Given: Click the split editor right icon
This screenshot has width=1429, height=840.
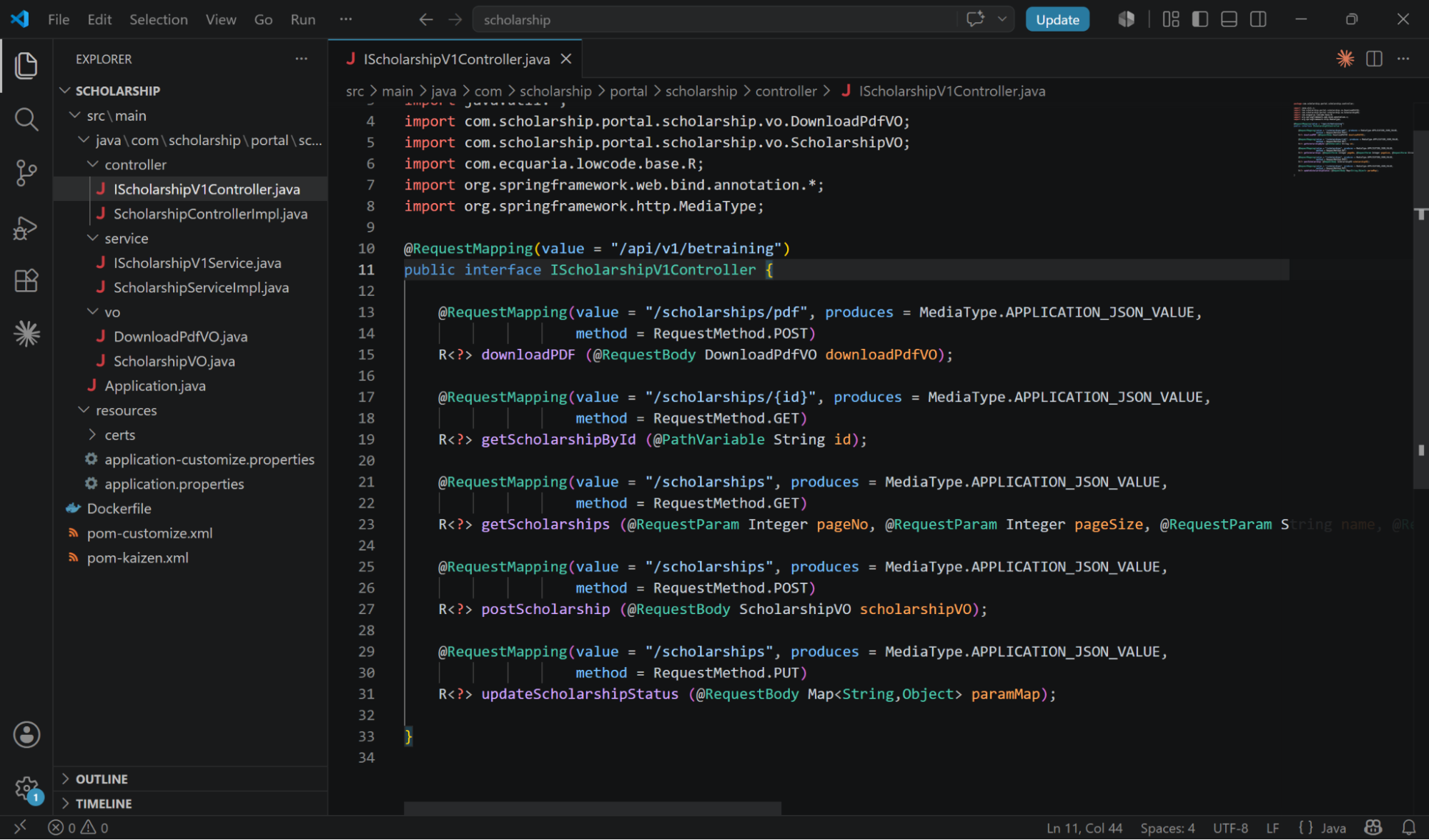Looking at the screenshot, I should (x=1374, y=59).
